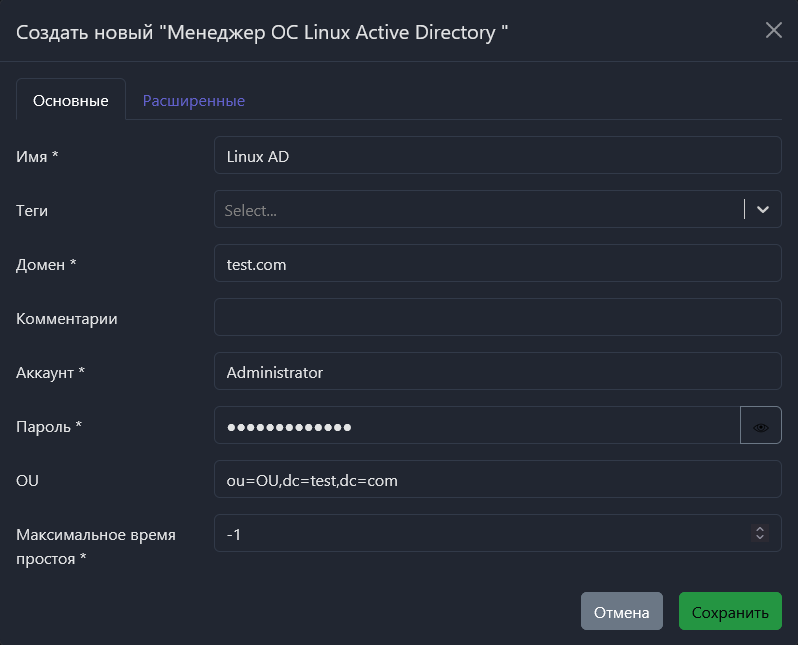
Task: Click the Аккаунт field with Administrator
Action: [x=497, y=372]
